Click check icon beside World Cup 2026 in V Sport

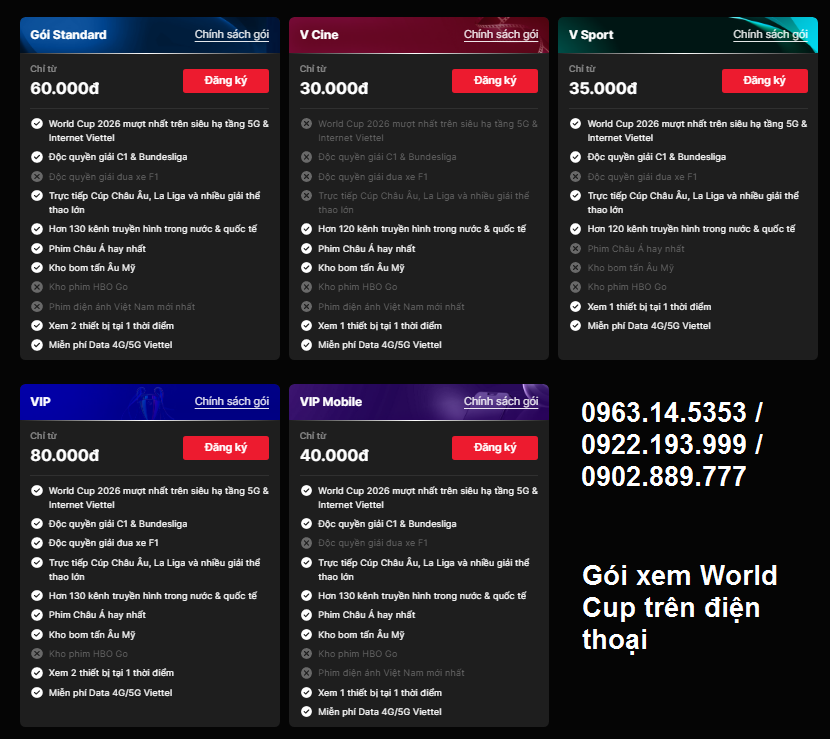575,123
